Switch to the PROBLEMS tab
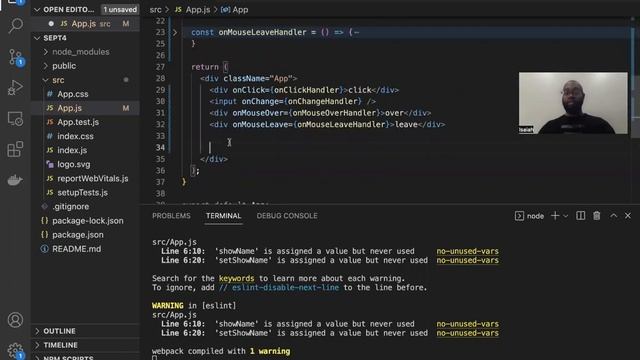Viewport: 640px width, 360px height. (x=171, y=216)
